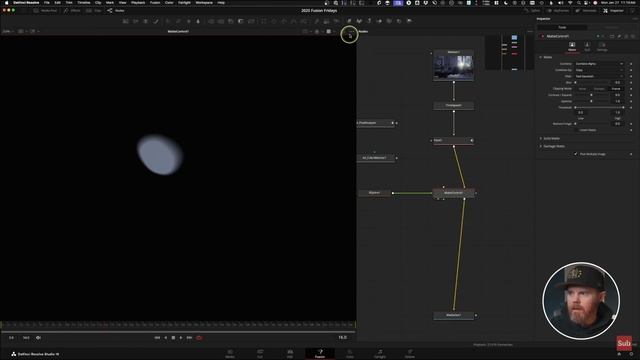Play the composition in reverse
The width and height of the screenshot is (640, 360).
click(x=166, y=338)
